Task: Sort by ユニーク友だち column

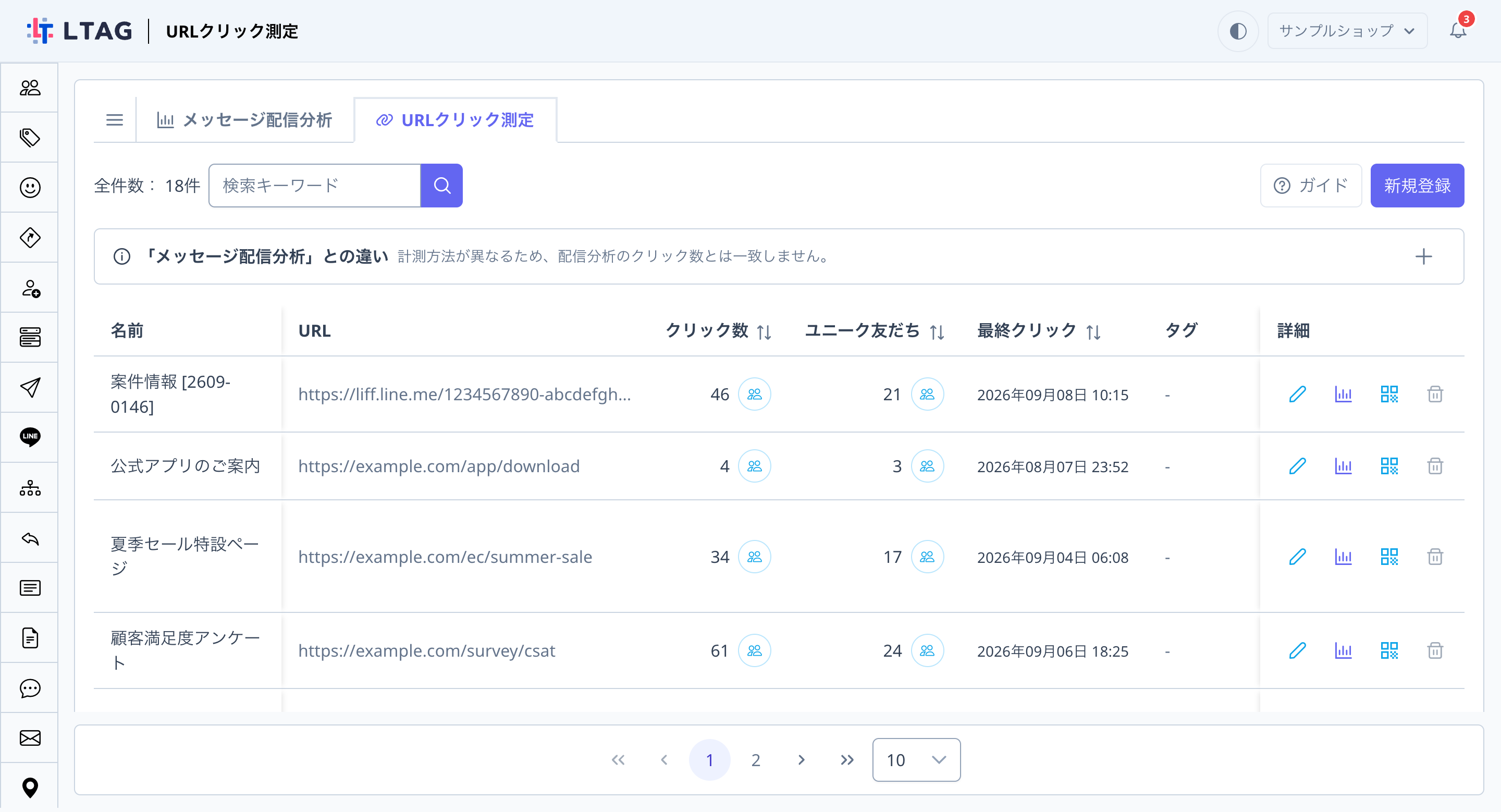Action: click(x=937, y=332)
